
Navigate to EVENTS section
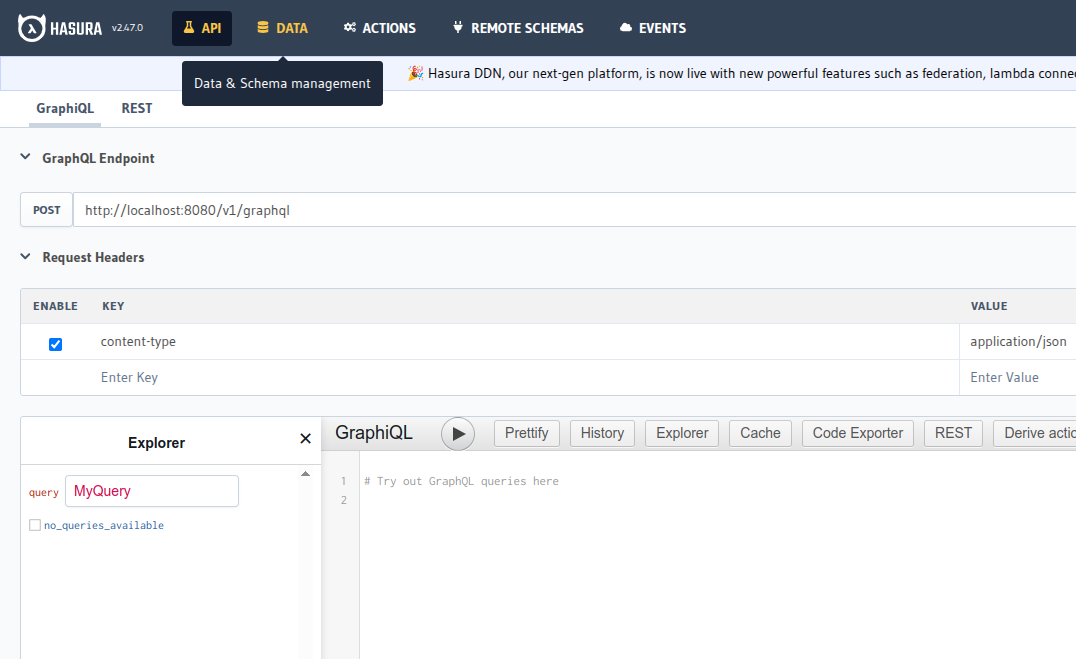tap(653, 28)
